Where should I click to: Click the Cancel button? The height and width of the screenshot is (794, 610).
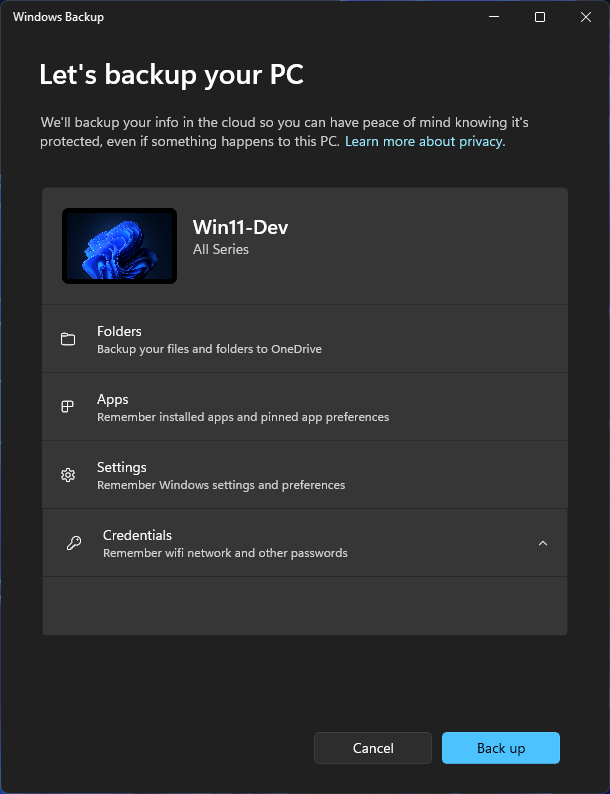tap(373, 748)
